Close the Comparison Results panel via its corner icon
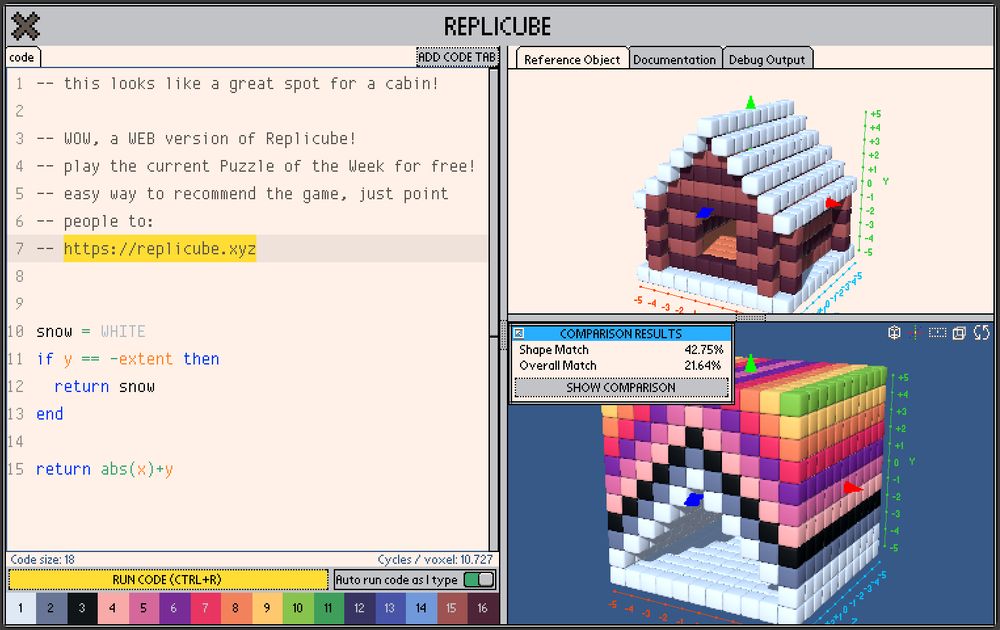This screenshot has height=630, width=1000. pyautogui.click(x=519, y=333)
